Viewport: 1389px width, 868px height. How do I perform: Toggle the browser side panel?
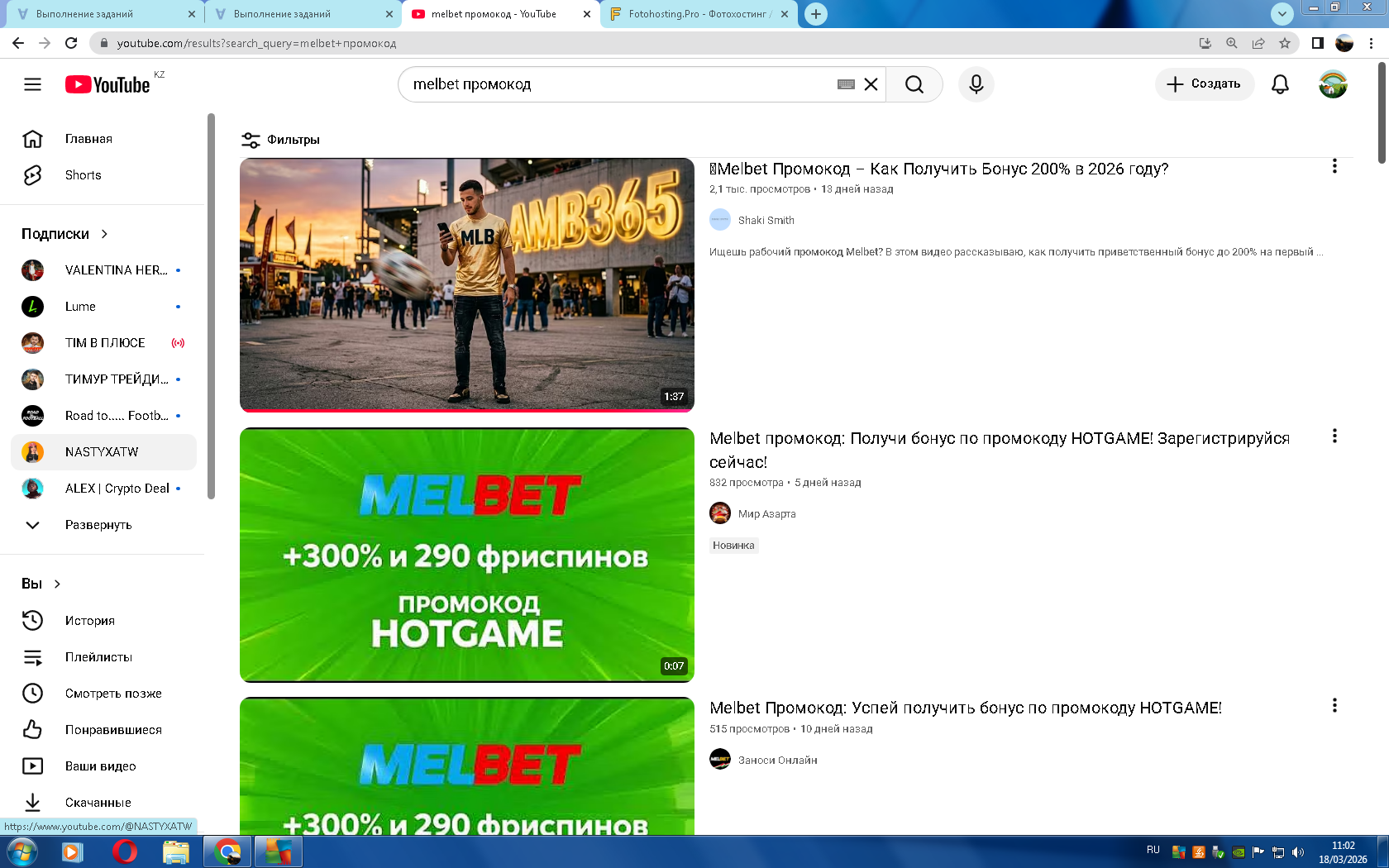tap(1317, 43)
